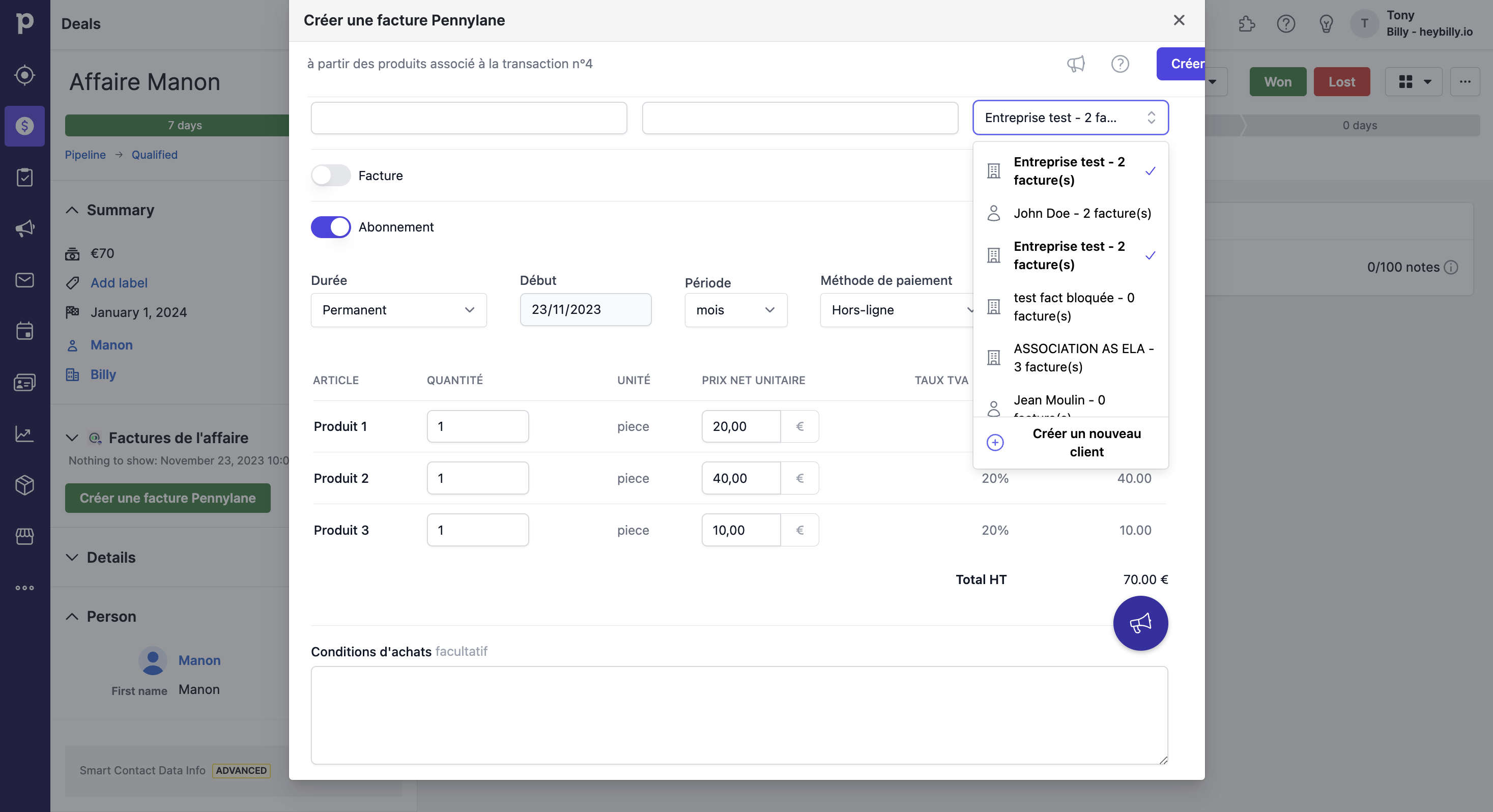Click Add label link
The height and width of the screenshot is (812, 1493).
pos(119,283)
